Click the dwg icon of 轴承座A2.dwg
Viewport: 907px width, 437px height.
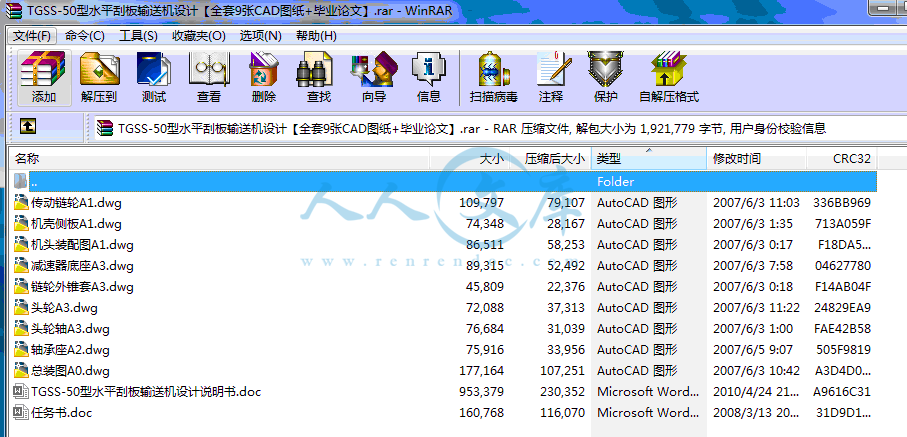pyautogui.click(x=21, y=350)
